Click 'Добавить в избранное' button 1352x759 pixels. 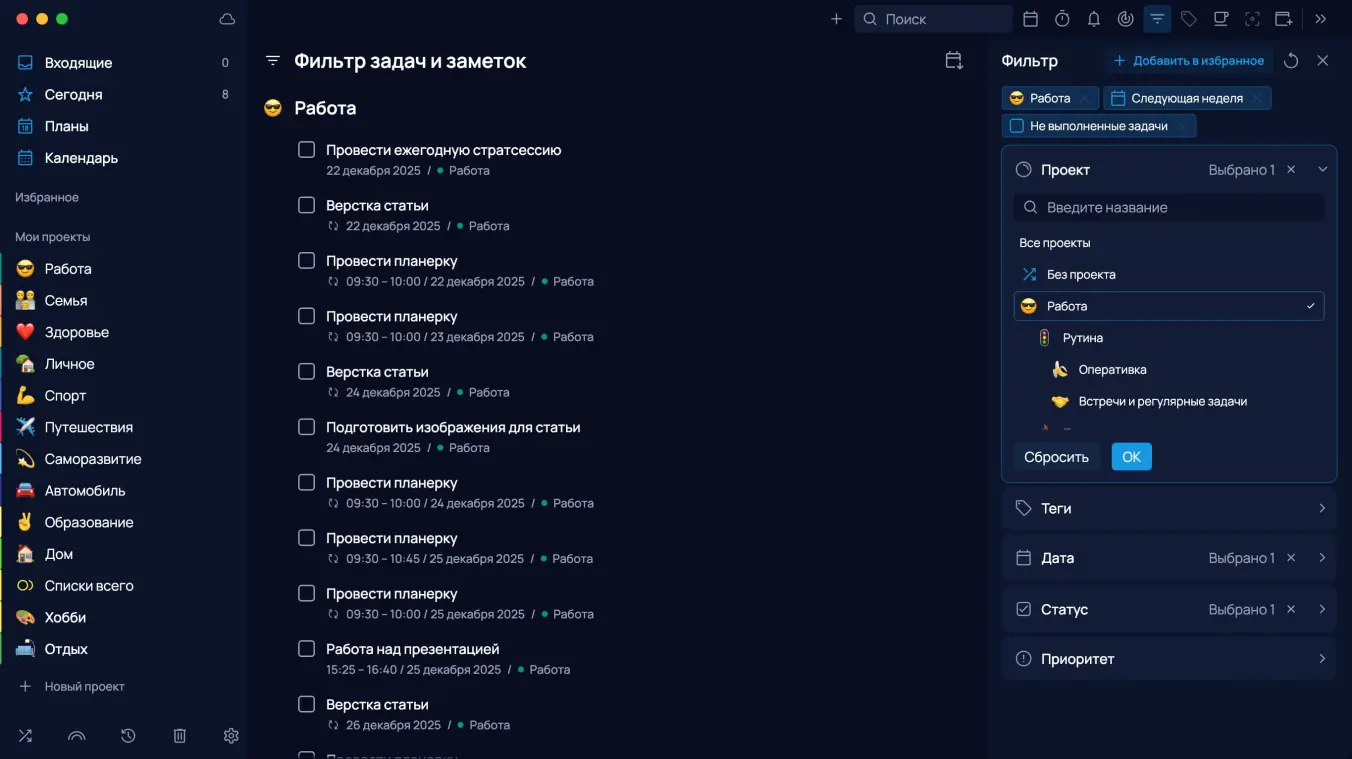click(x=1189, y=61)
